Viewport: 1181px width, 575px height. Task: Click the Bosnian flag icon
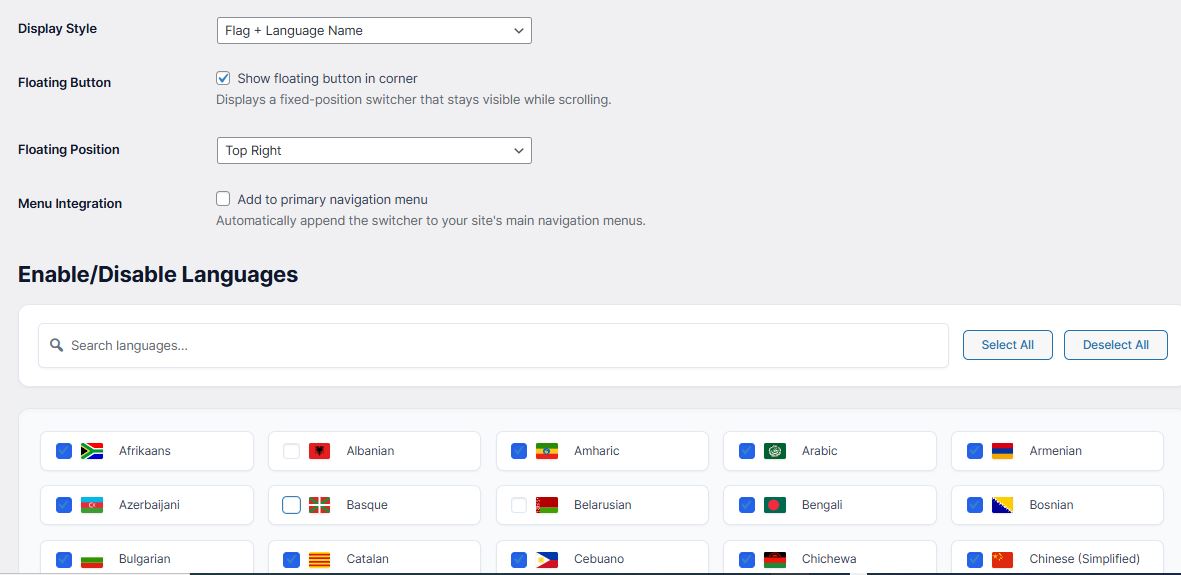coord(1002,505)
